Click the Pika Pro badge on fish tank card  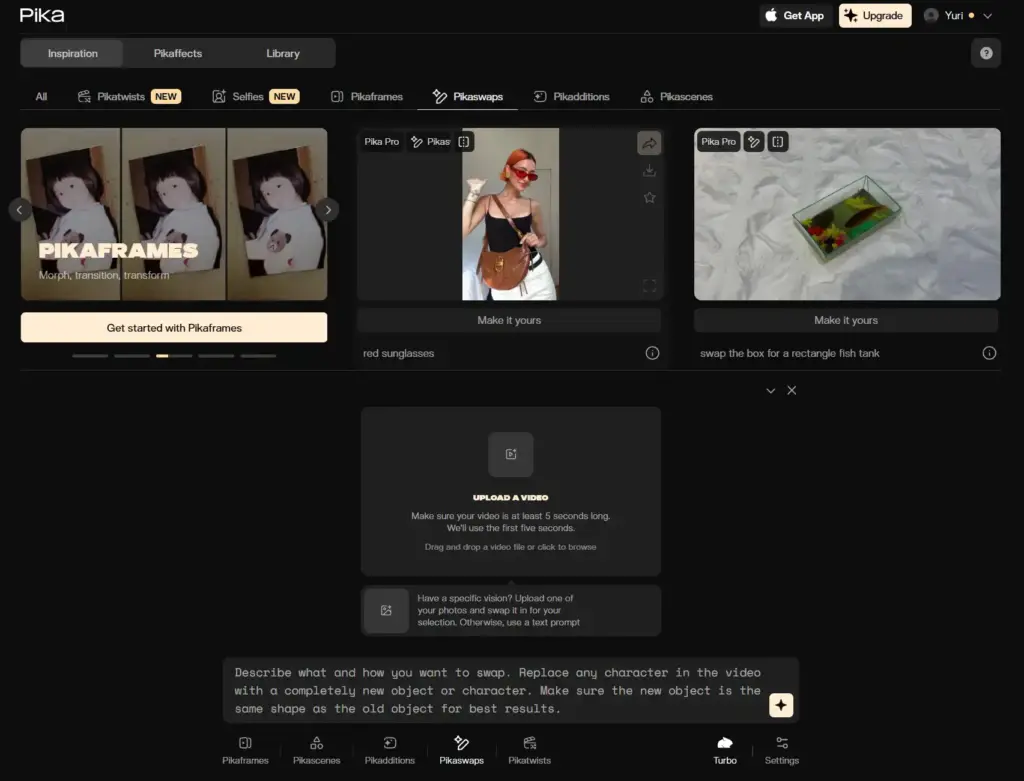pos(718,142)
